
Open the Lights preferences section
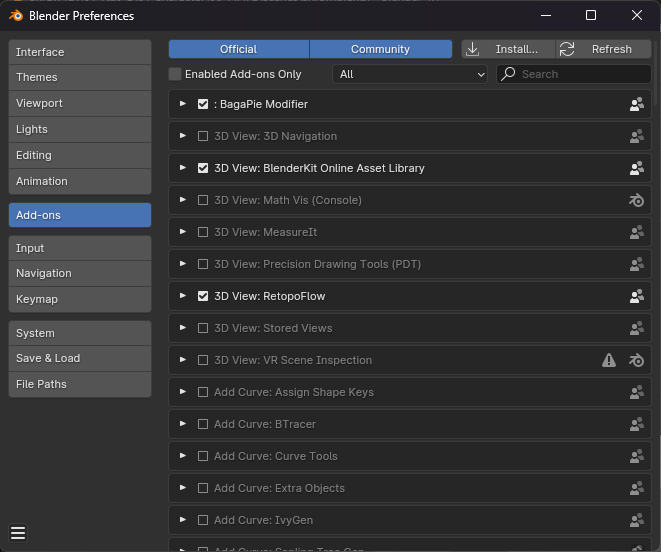[80, 129]
